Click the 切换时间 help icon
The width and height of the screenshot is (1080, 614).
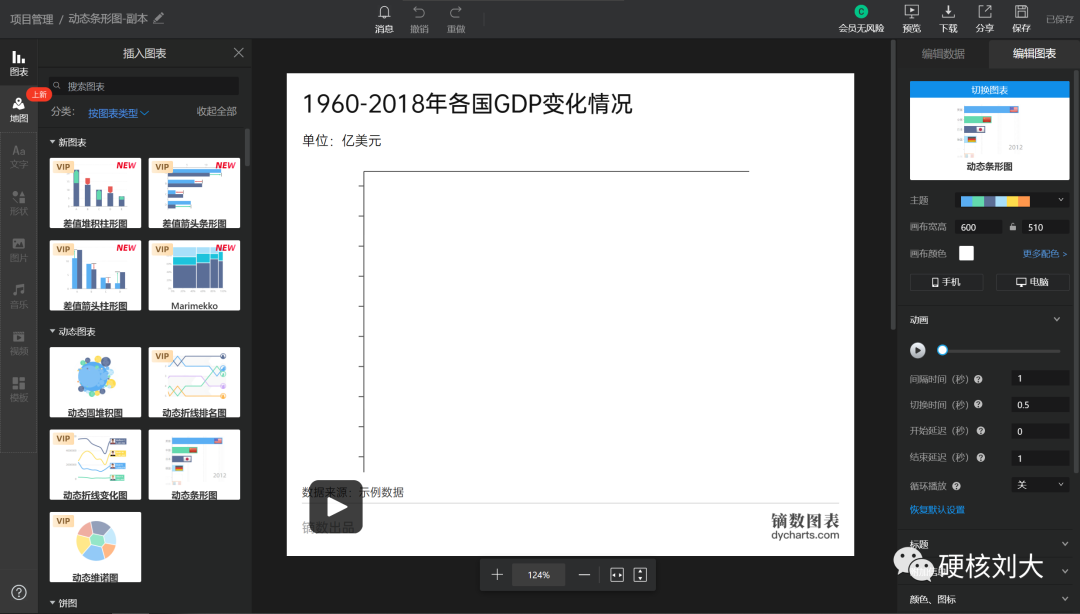(978, 405)
